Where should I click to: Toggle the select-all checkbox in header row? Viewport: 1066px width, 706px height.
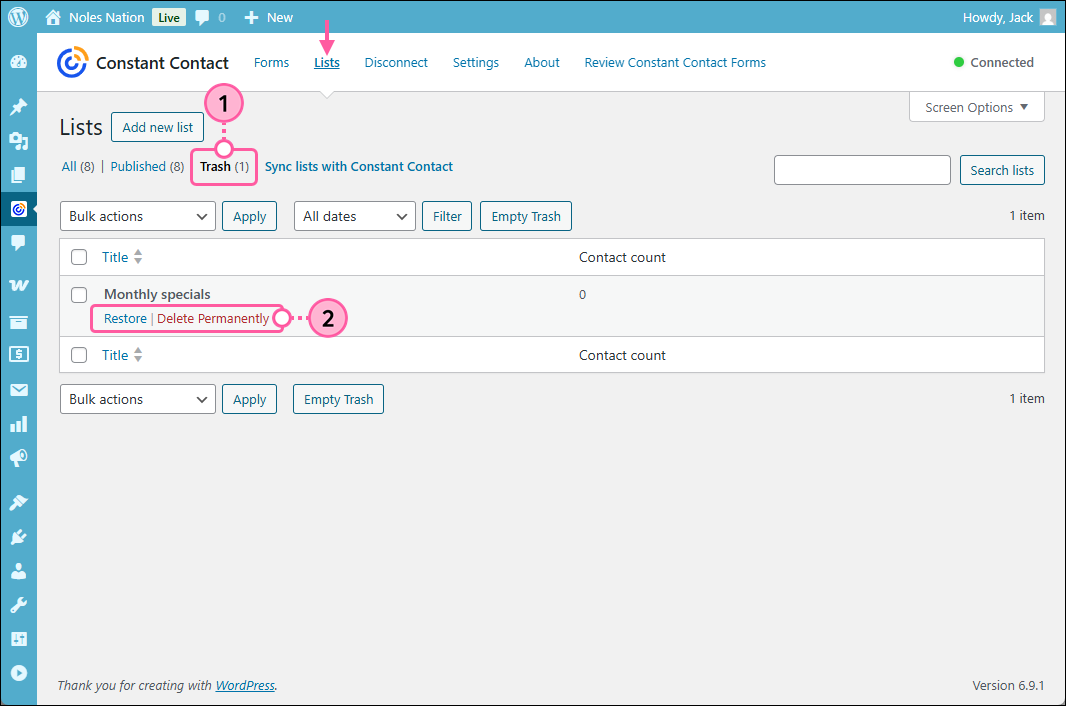79,257
